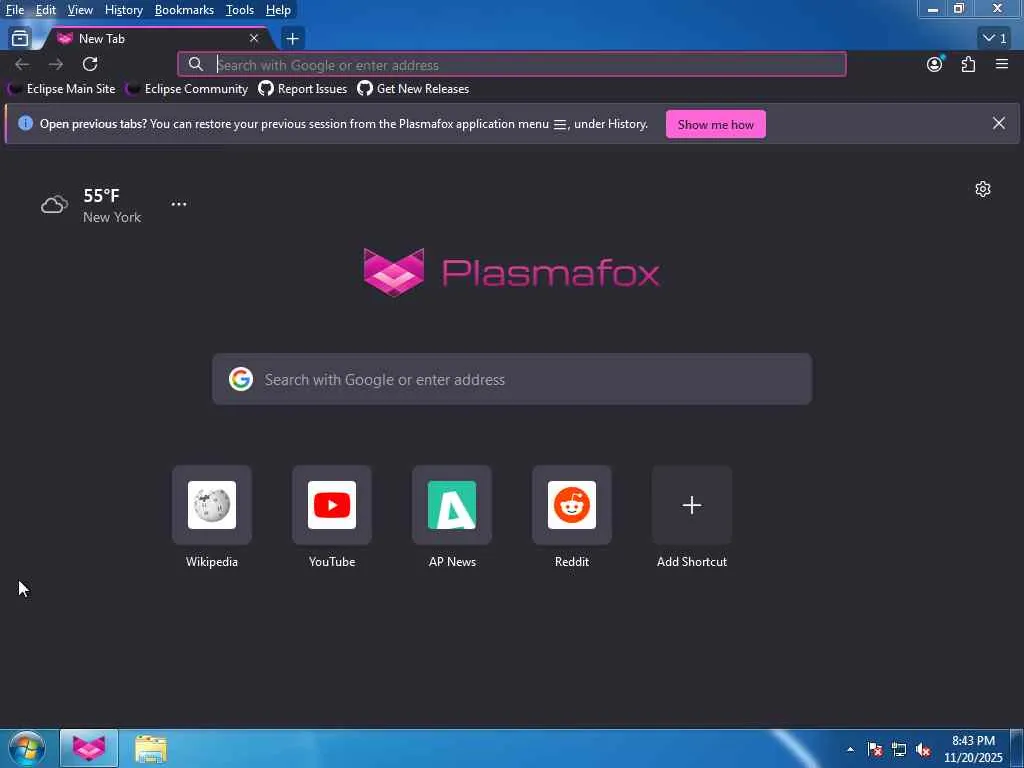
Task: Reload the current page
Action: [90, 64]
